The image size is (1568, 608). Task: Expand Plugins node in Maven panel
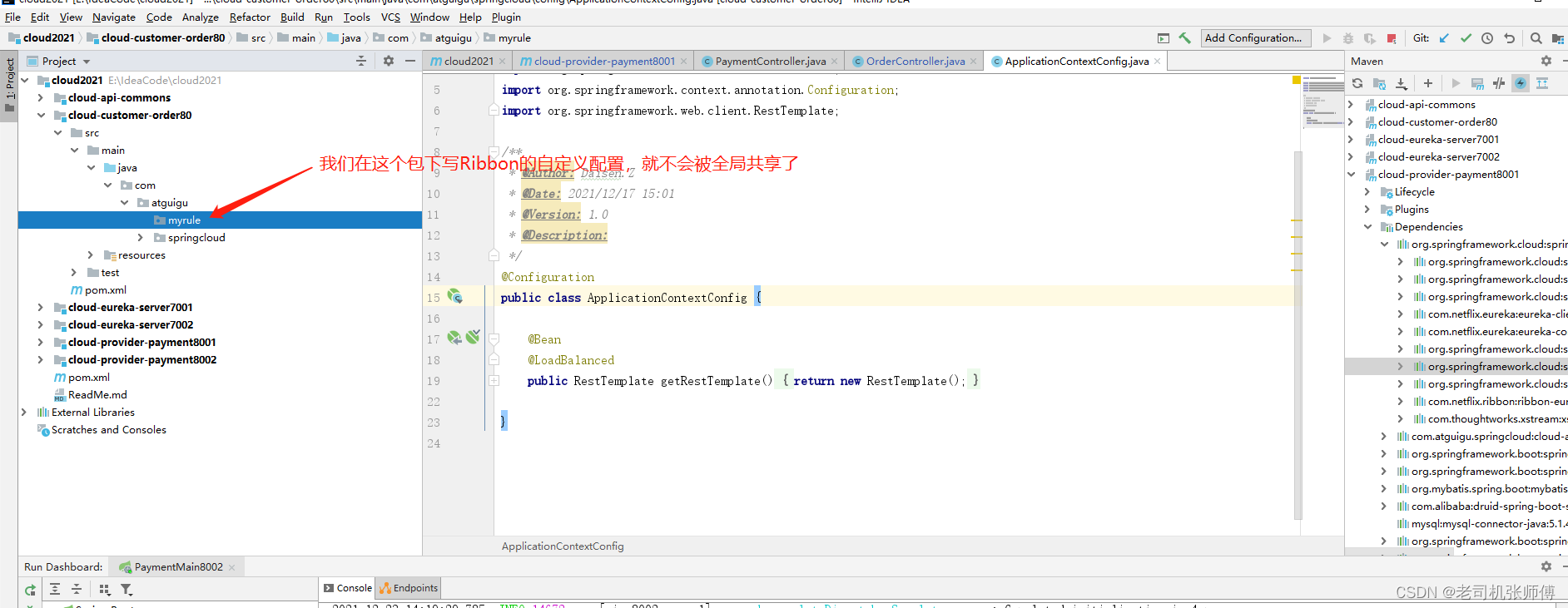pos(1367,210)
